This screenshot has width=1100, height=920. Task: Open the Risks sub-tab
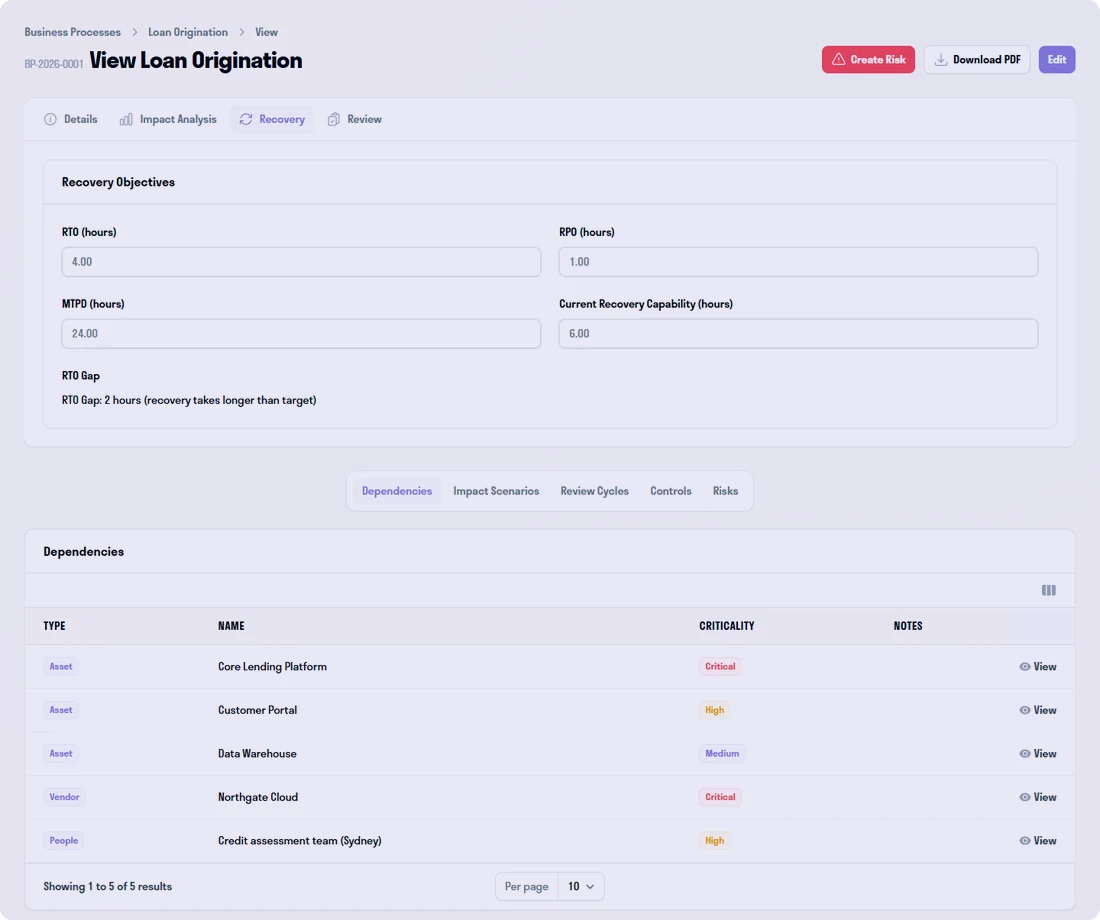[x=725, y=491]
